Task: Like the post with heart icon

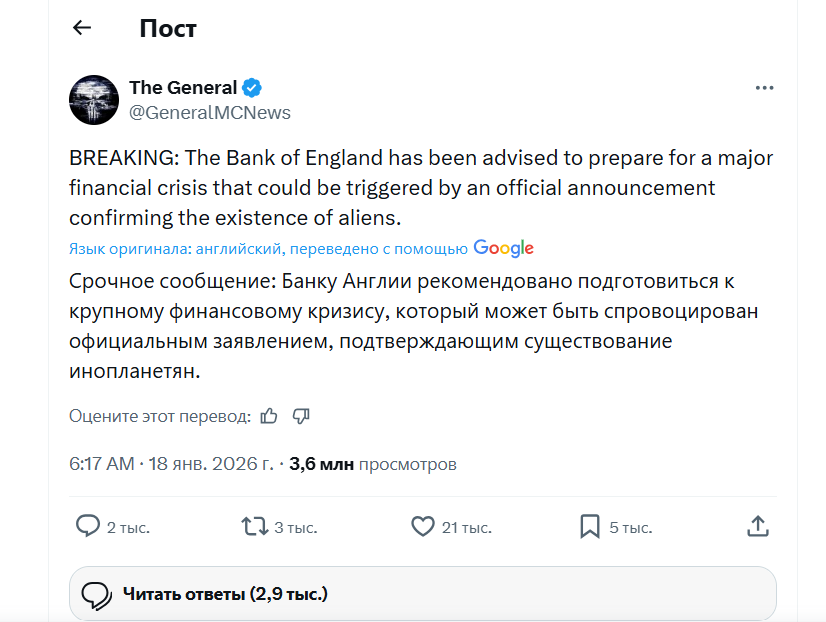Action: (423, 526)
